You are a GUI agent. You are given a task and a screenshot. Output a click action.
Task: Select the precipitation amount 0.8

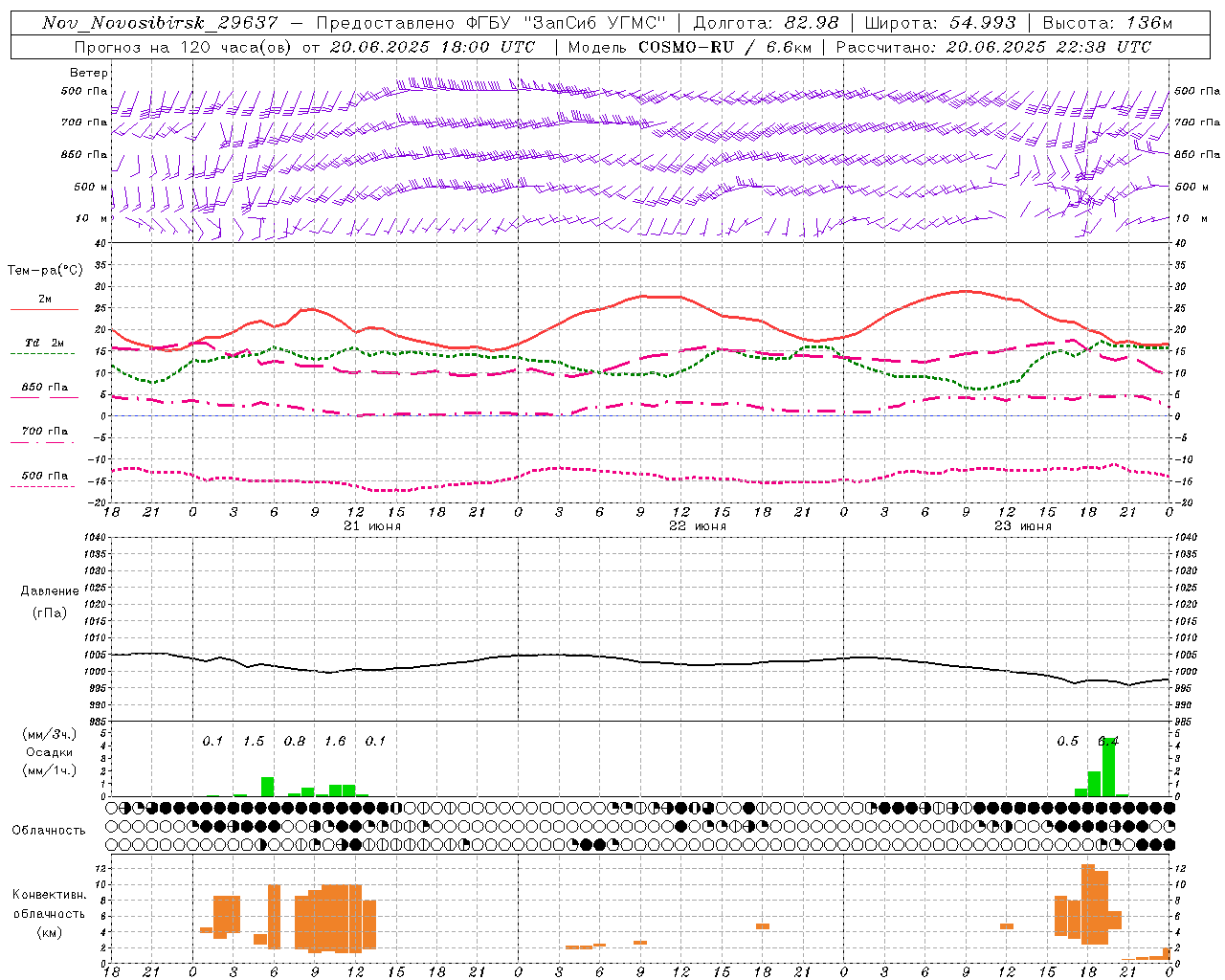[x=295, y=741]
